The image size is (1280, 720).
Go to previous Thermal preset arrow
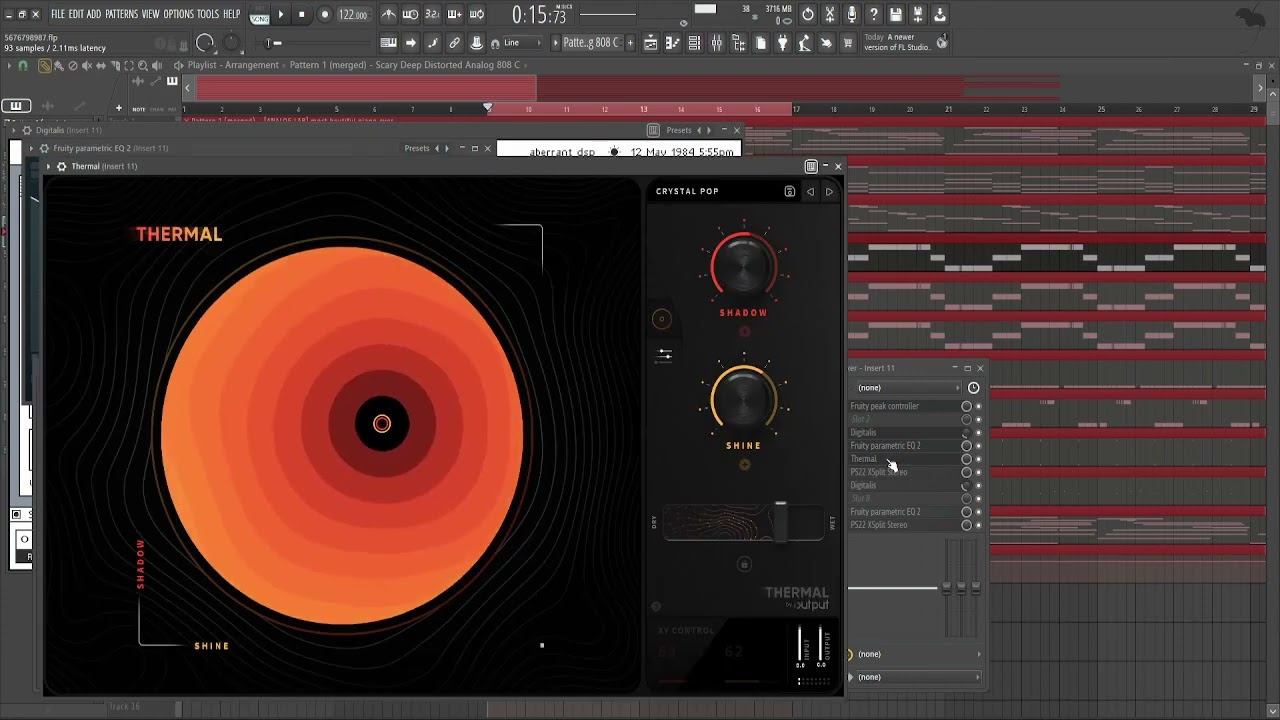pos(810,191)
